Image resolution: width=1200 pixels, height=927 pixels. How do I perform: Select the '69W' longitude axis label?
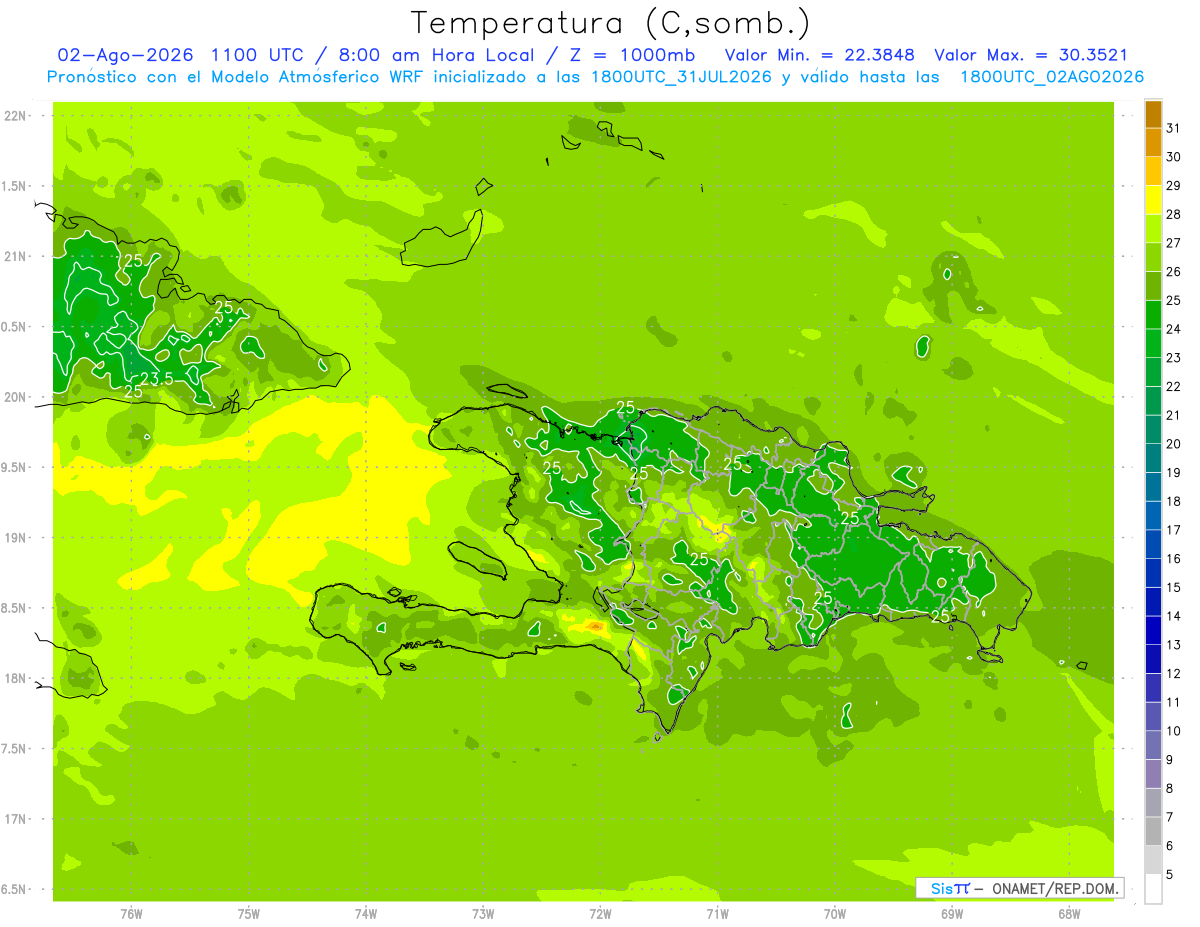click(x=952, y=914)
